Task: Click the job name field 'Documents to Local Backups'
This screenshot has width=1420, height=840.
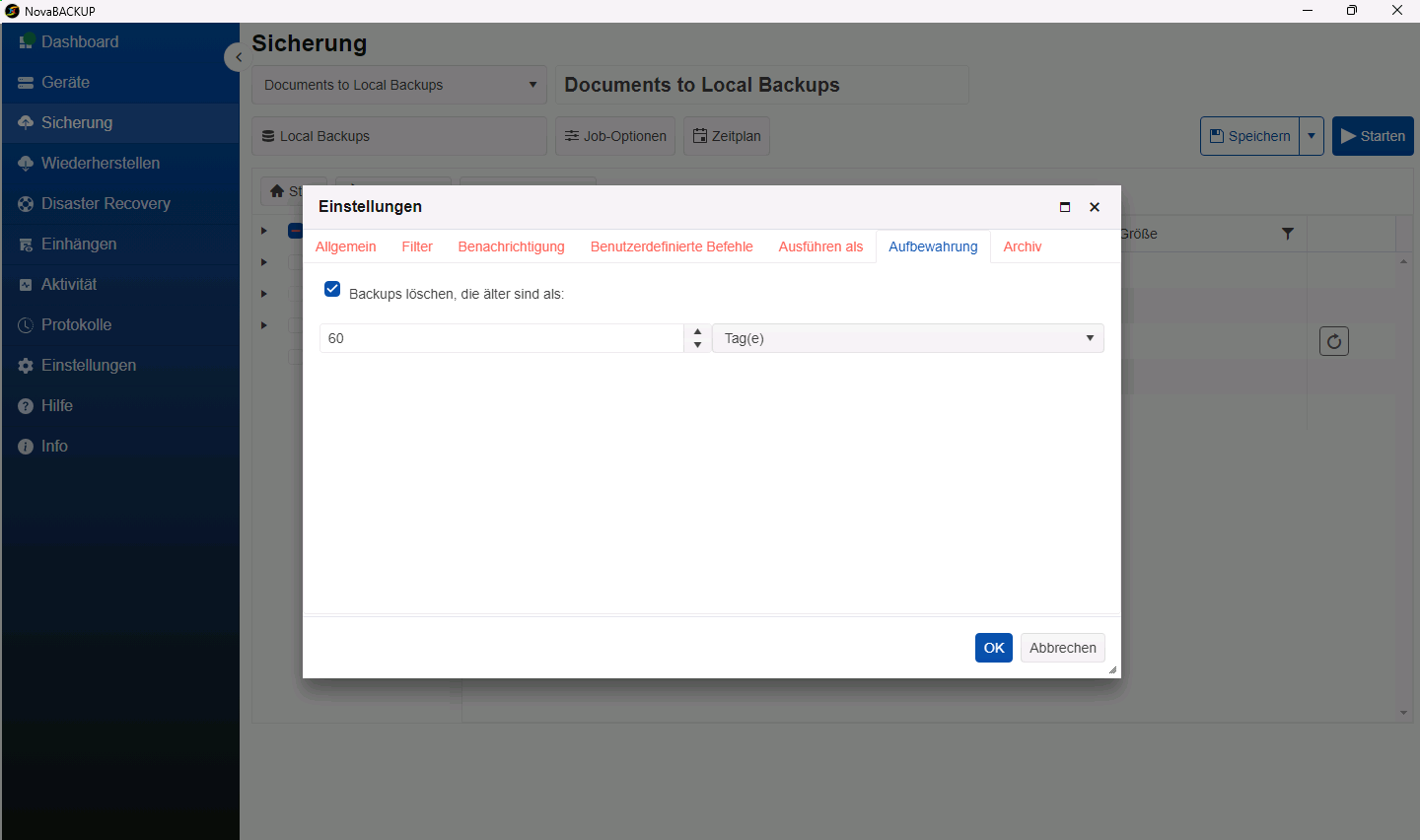Action: (x=762, y=85)
